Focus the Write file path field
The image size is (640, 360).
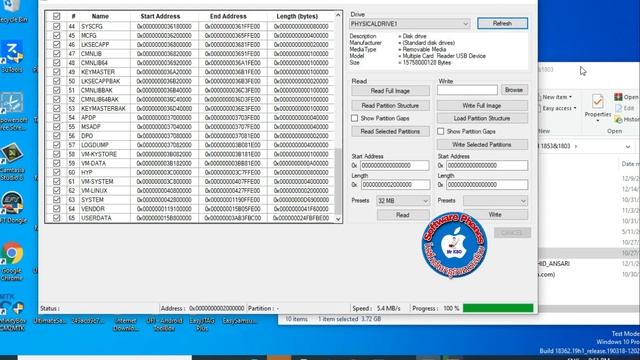pos(467,90)
